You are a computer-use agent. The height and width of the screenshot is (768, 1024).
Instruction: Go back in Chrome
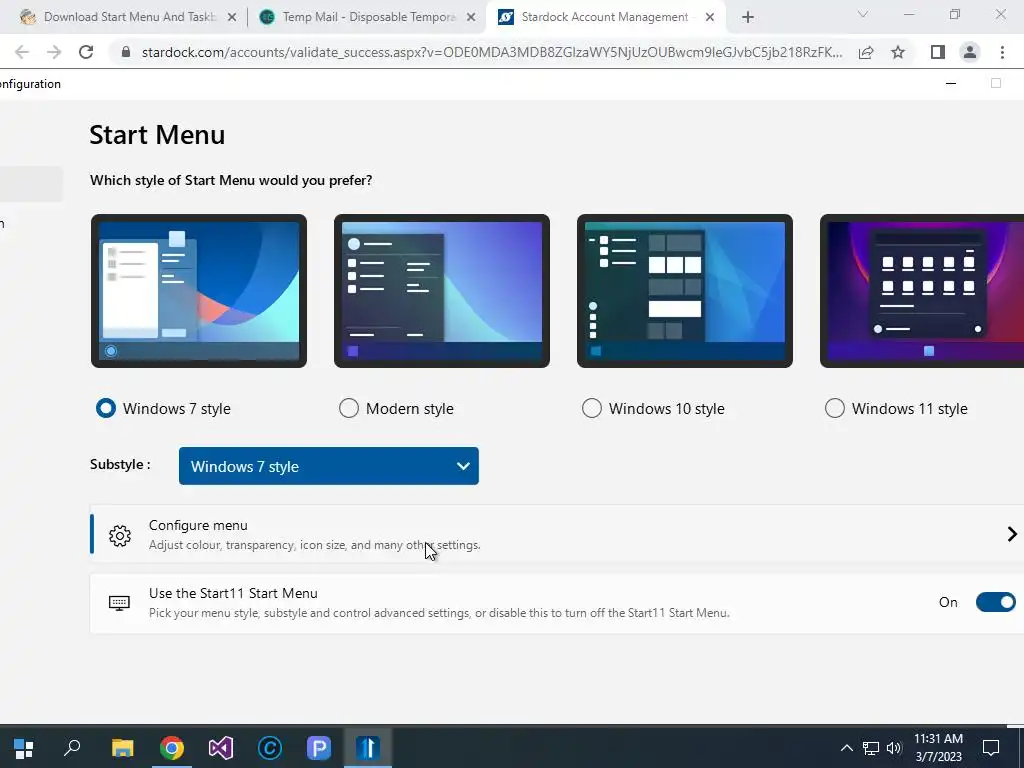point(22,52)
